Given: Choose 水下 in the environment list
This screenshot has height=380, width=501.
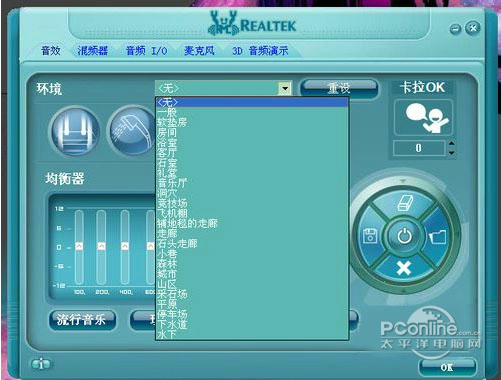Looking at the screenshot, I should pyautogui.click(x=252, y=334).
